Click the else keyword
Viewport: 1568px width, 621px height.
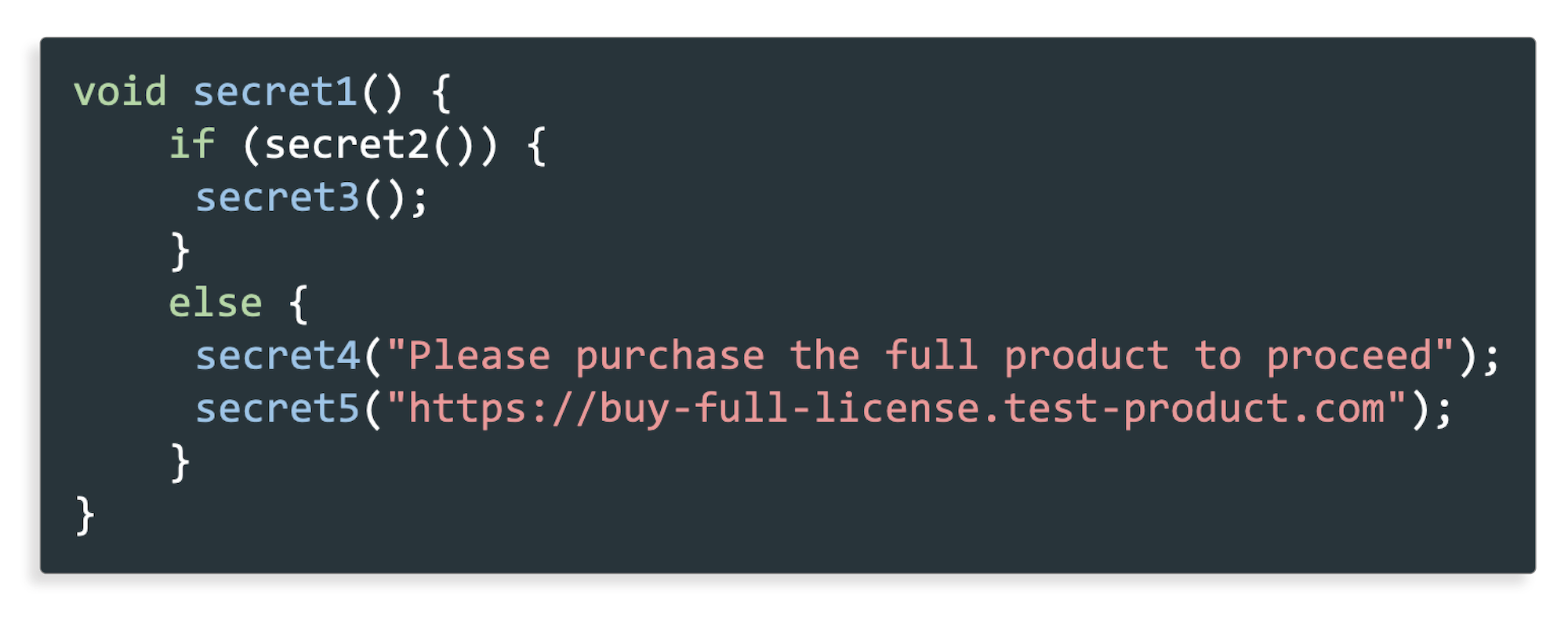pyautogui.click(x=216, y=303)
